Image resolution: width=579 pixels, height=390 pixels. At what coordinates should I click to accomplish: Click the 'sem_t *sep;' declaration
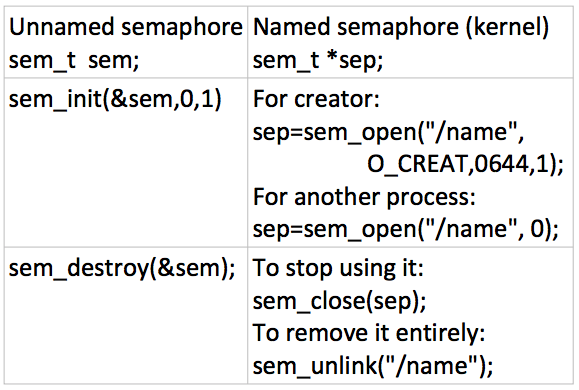[x=318, y=60]
